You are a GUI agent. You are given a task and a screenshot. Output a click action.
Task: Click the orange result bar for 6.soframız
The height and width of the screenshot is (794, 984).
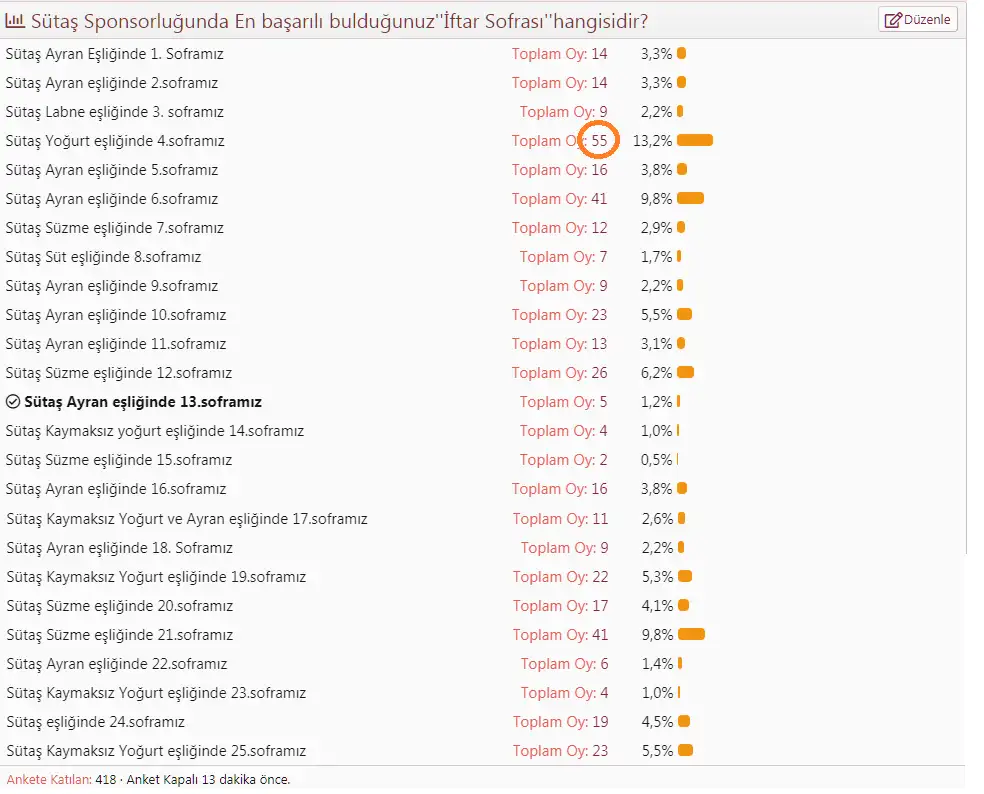pos(690,198)
